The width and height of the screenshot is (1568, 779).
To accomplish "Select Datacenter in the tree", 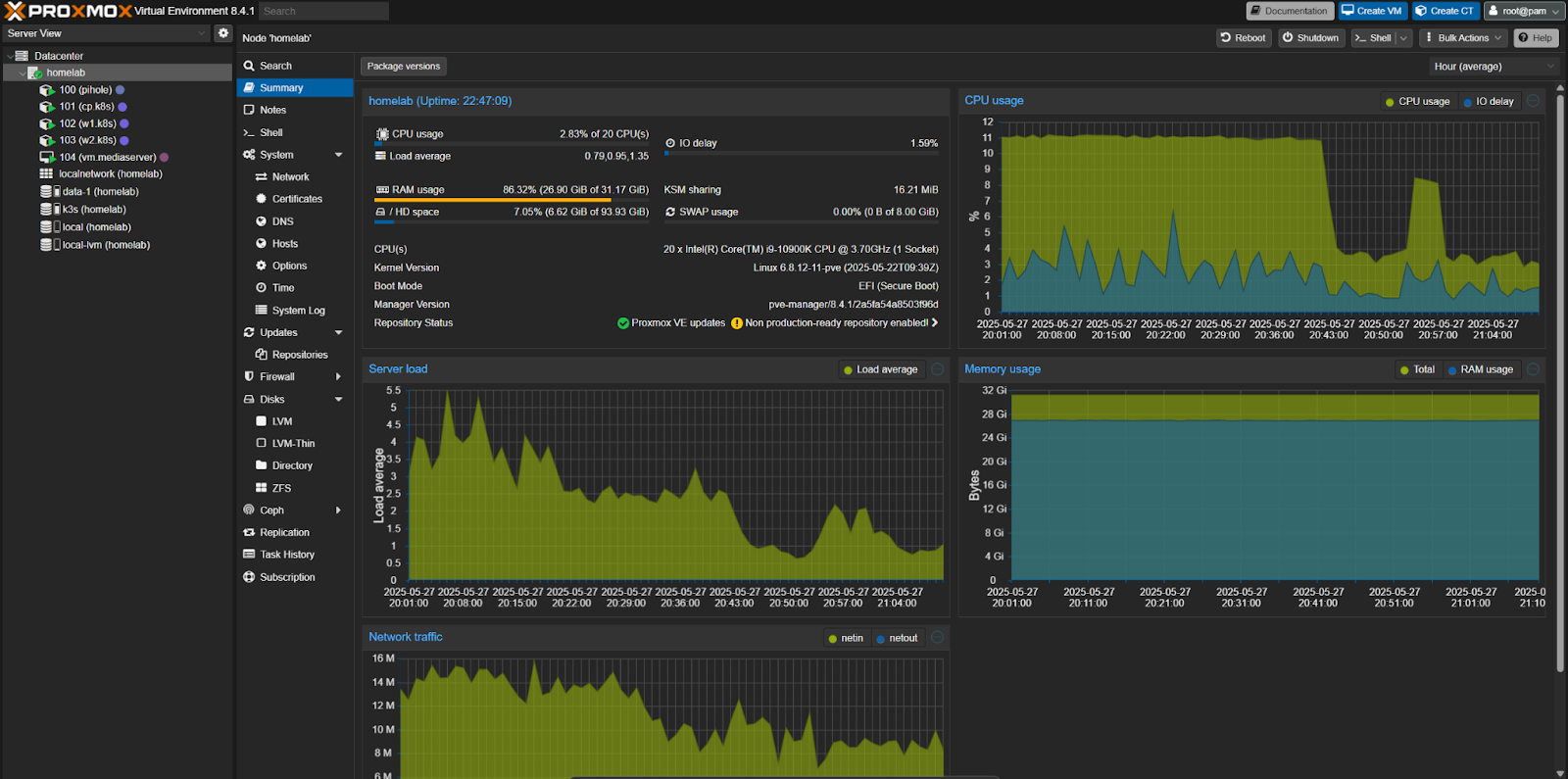I will [x=59, y=56].
